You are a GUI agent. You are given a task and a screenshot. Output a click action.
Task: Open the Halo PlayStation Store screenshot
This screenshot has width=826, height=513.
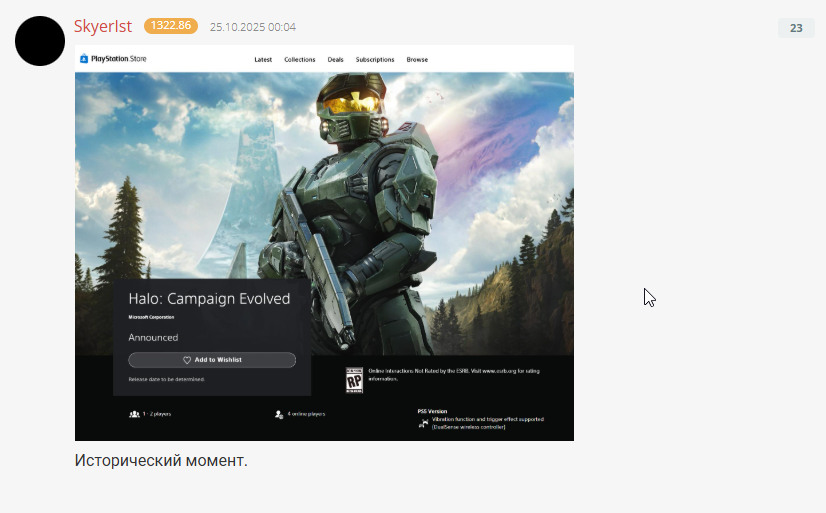point(324,243)
